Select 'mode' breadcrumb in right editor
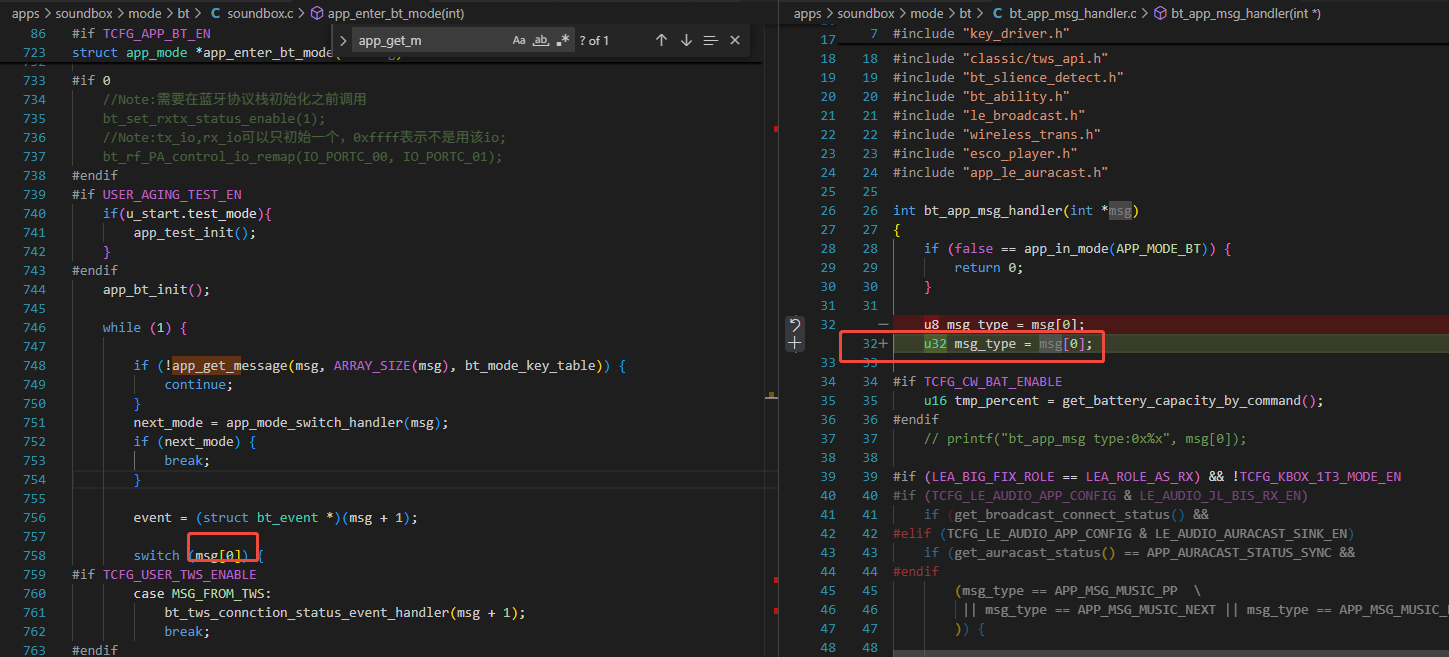The height and width of the screenshot is (657, 1449). pyautogui.click(x=927, y=14)
